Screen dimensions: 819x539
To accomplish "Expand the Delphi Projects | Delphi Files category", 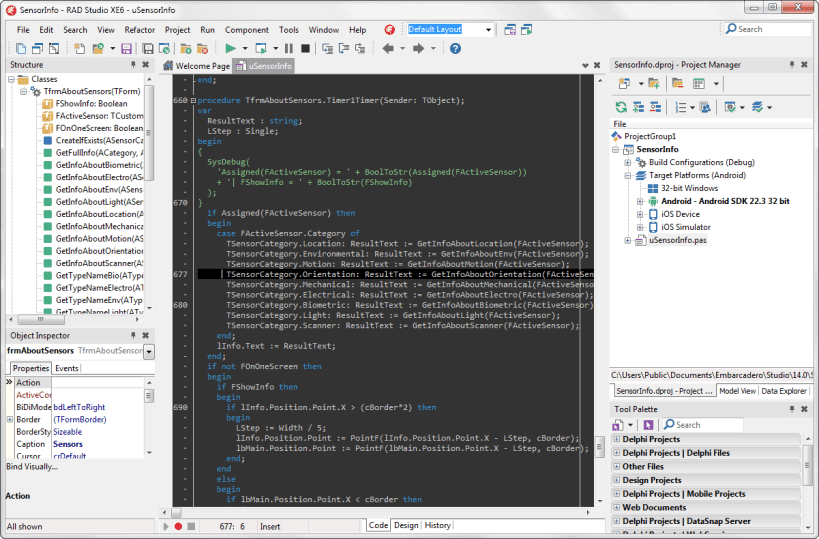I will point(617,453).
